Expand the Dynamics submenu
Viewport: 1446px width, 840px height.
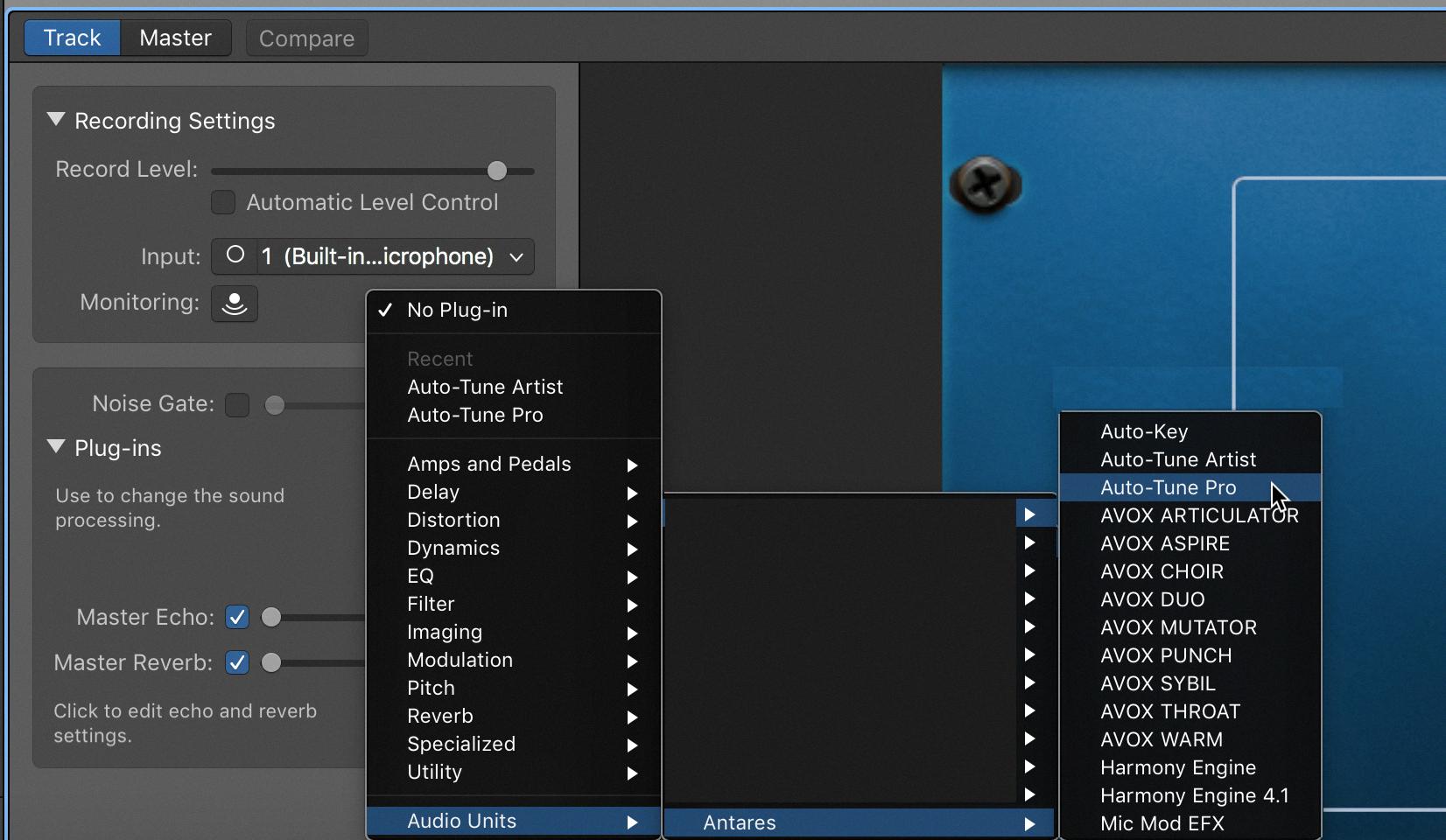pos(514,548)
